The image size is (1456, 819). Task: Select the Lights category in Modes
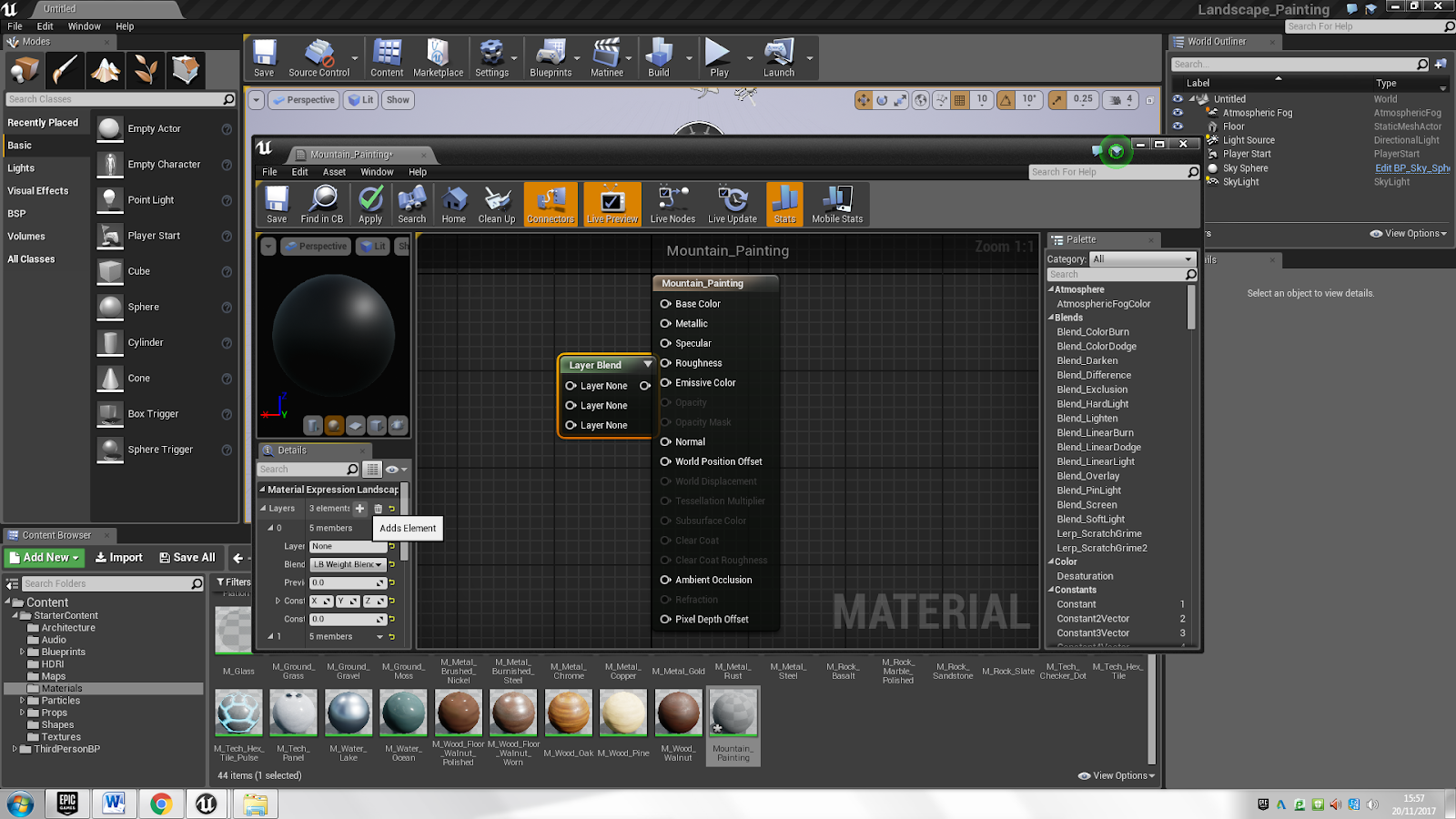click(21, 168)
